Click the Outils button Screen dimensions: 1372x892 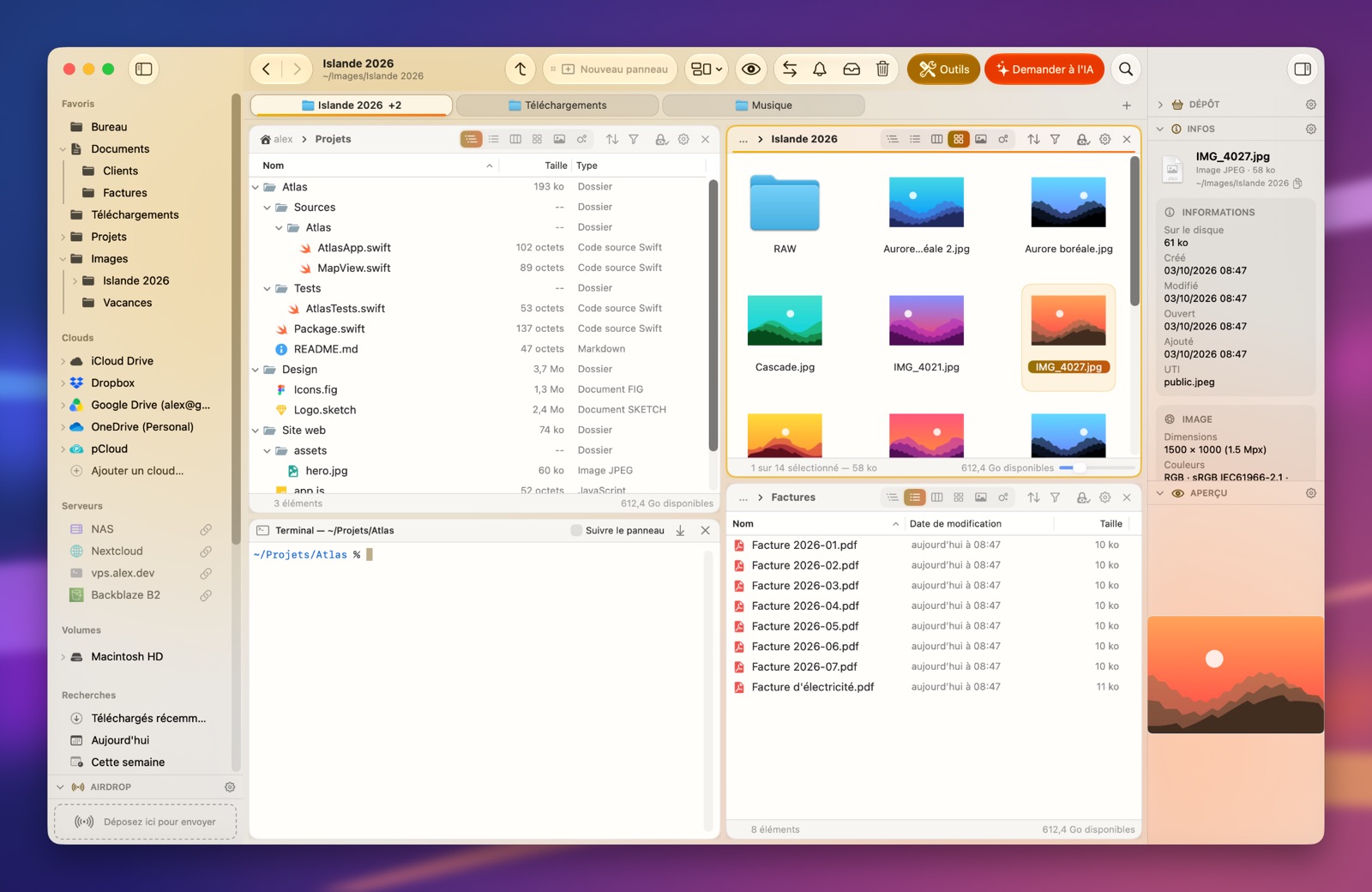(x=943, y=69)
